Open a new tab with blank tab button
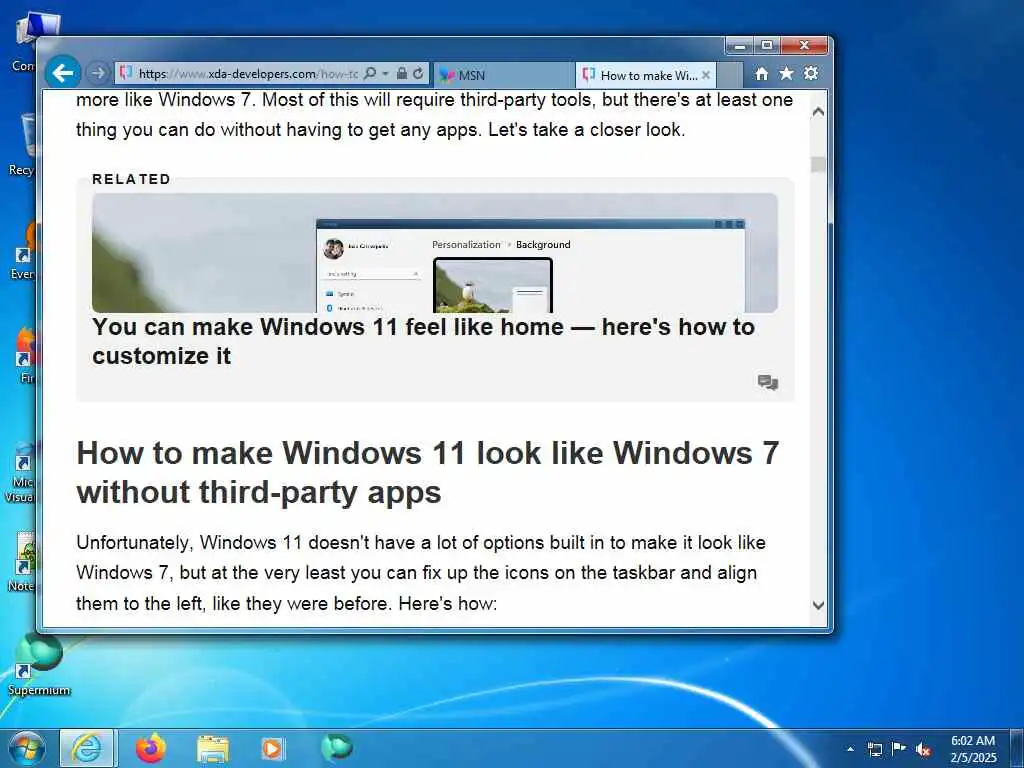The image size is (1024, 768). click(730, 75)
